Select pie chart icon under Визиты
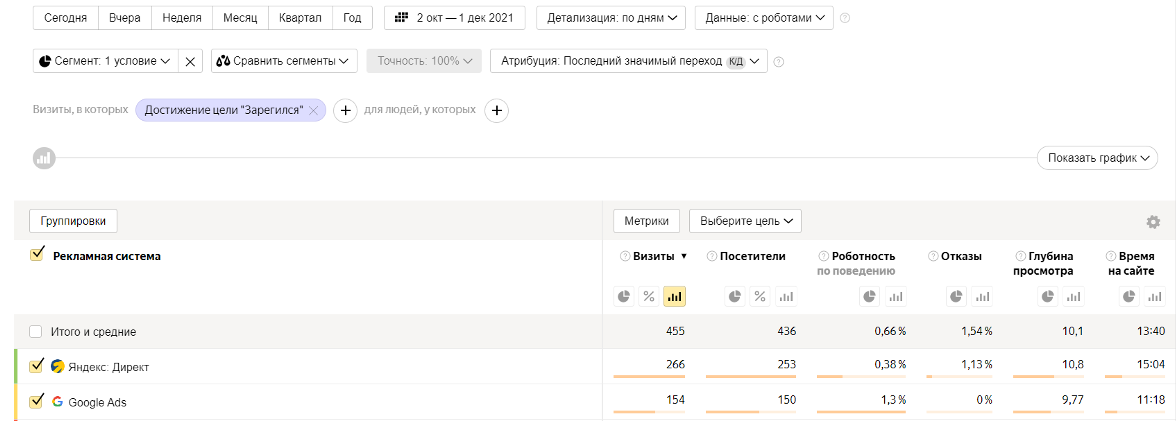1176x427 pixels. (x=624, y=296)
